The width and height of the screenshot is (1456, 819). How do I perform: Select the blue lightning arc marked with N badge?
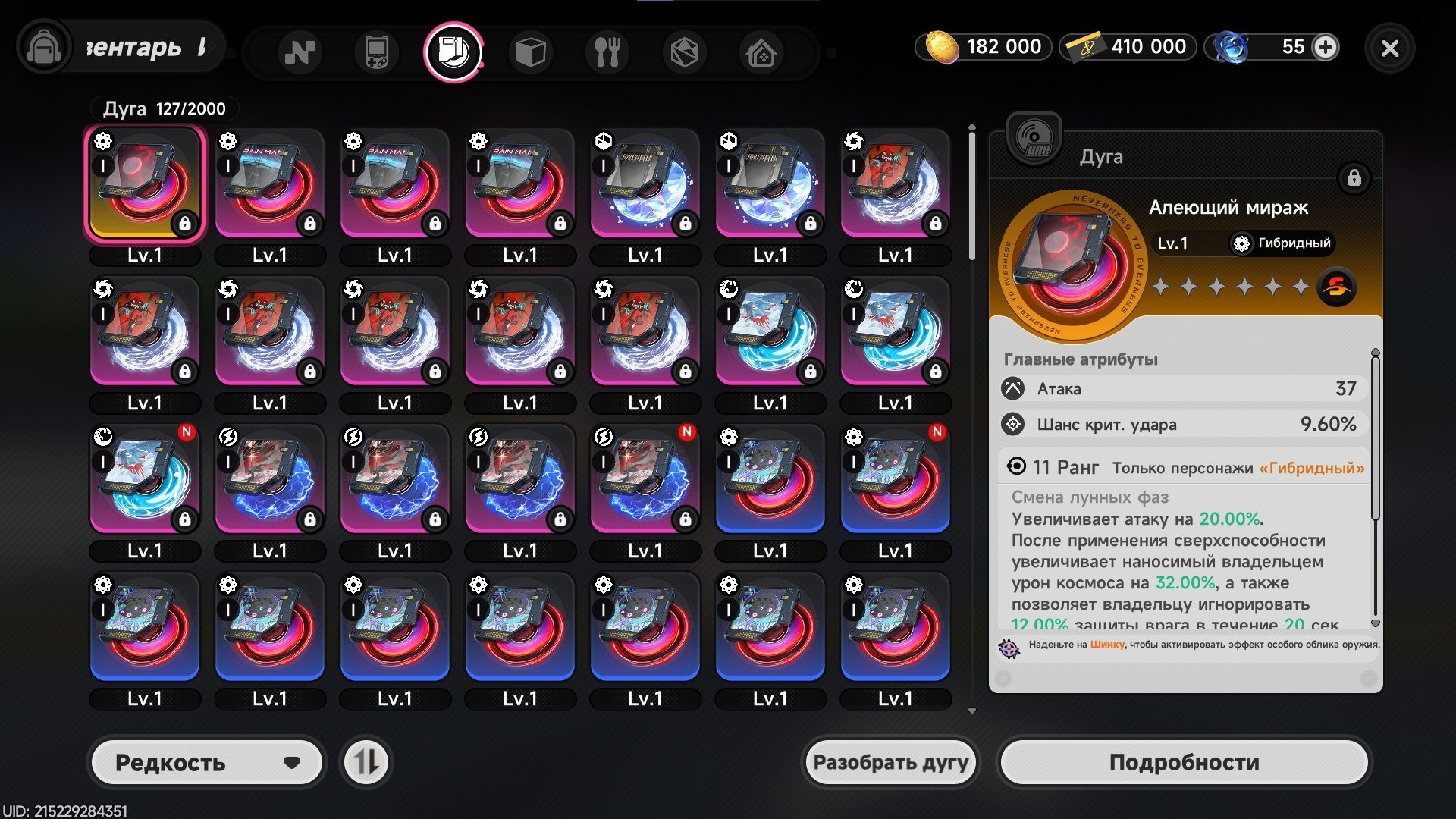tap(645, 479)
